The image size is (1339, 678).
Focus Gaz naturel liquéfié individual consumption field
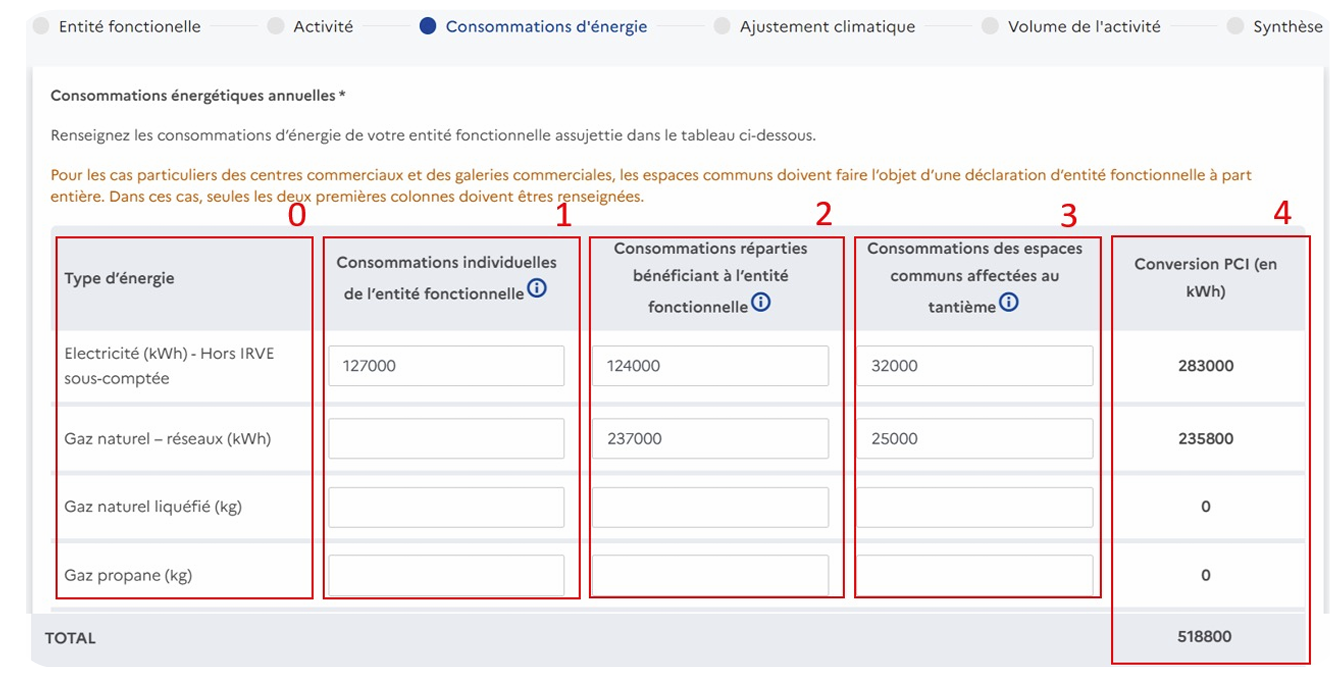click(x=446, y=507)
